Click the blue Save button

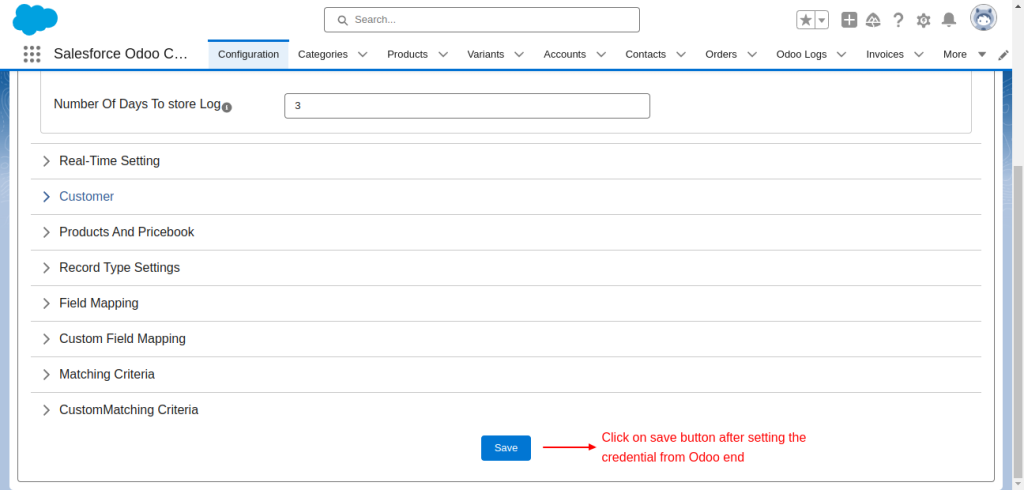(x=506, y=448)
